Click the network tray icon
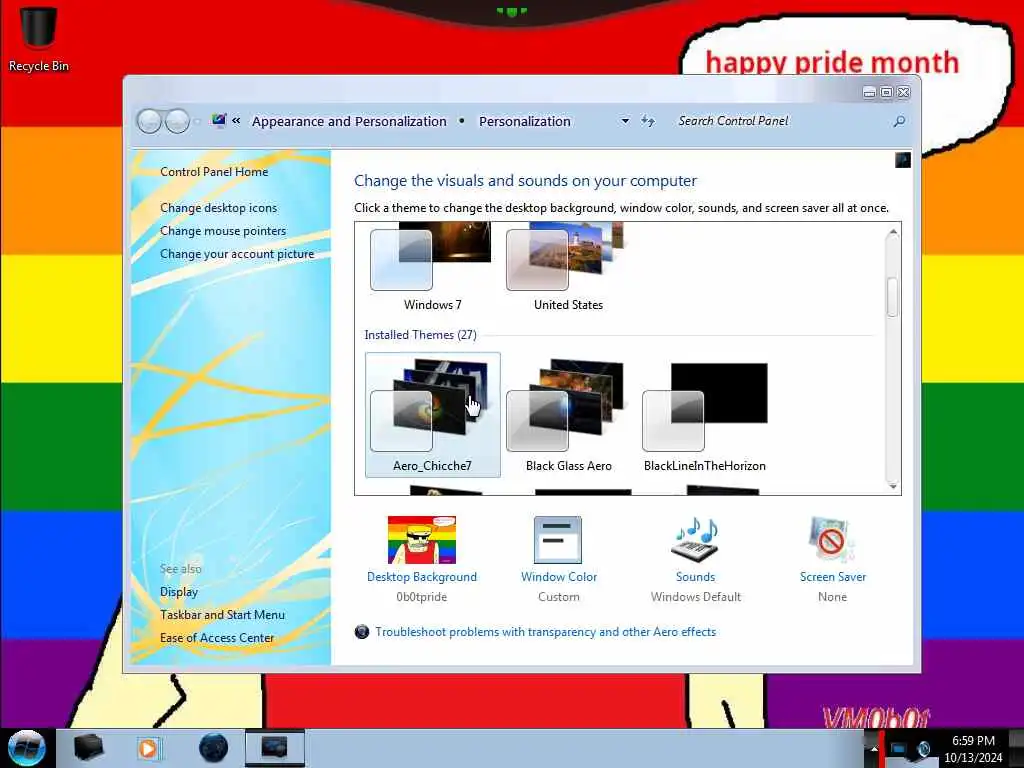Screen dimensions: 1024x768 [x=899, y=748]
